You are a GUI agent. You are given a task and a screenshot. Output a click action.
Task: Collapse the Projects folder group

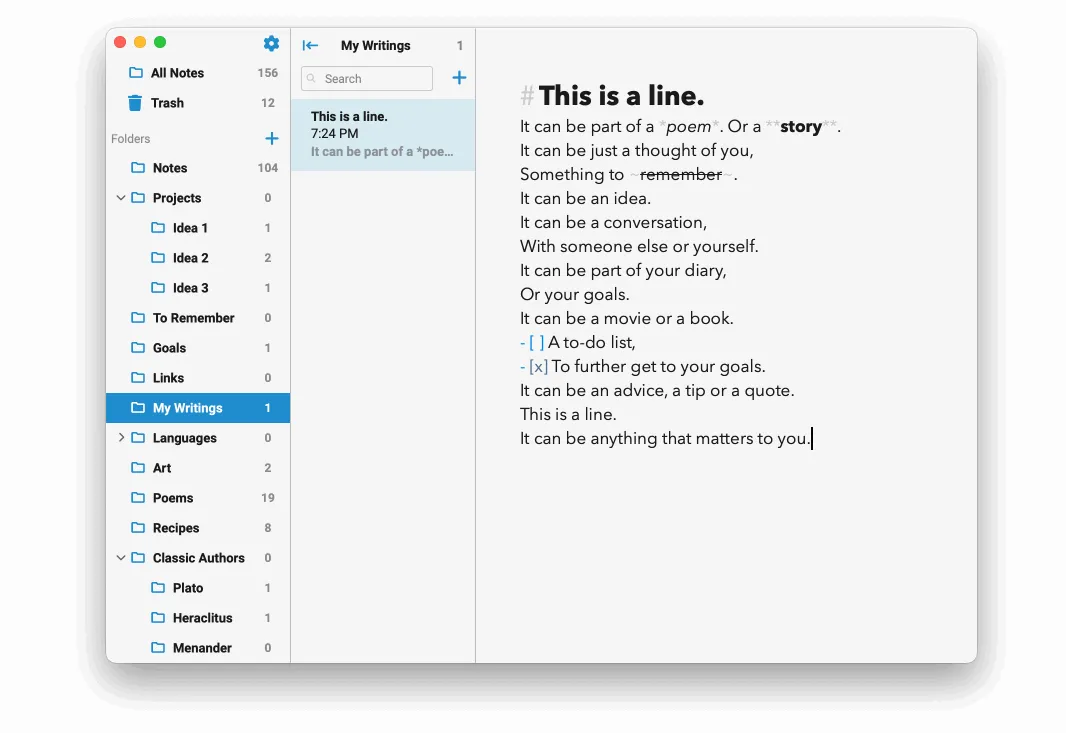tap(121, 198)
